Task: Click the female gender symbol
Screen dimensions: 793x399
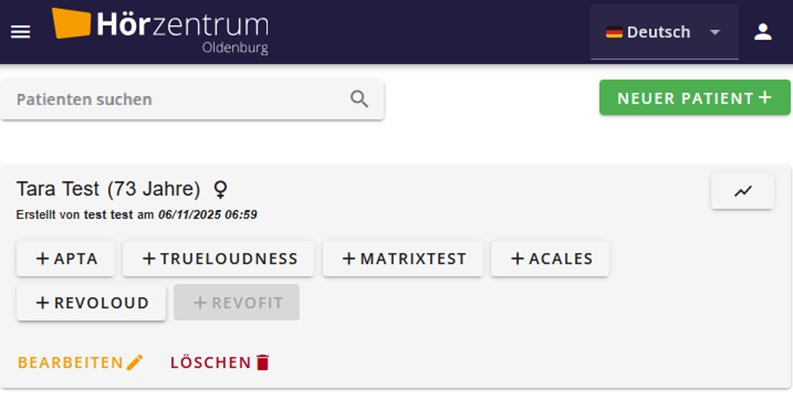Action: click(x=220, y=190)
